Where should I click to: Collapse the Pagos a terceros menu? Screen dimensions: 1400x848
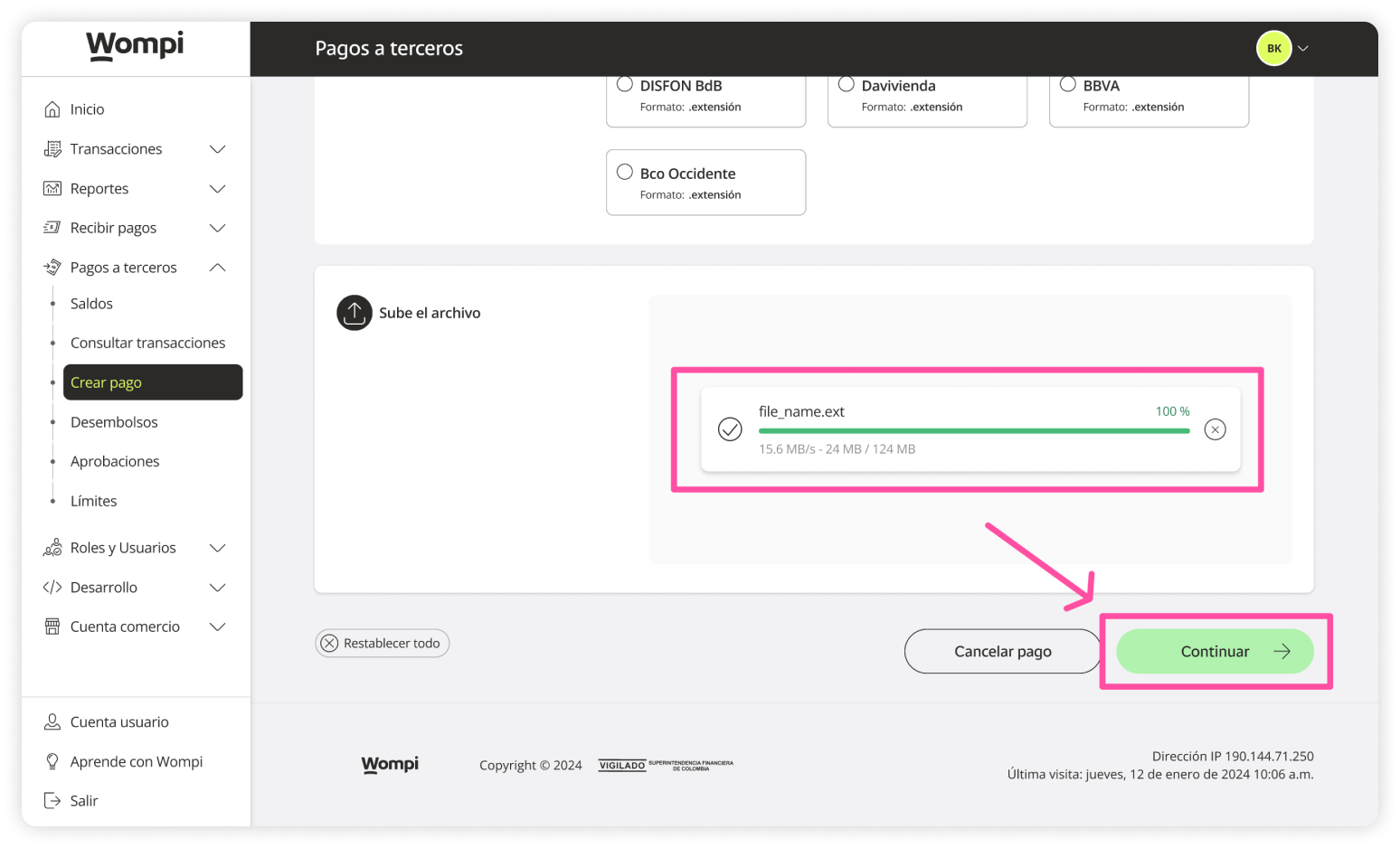[217, 267]
